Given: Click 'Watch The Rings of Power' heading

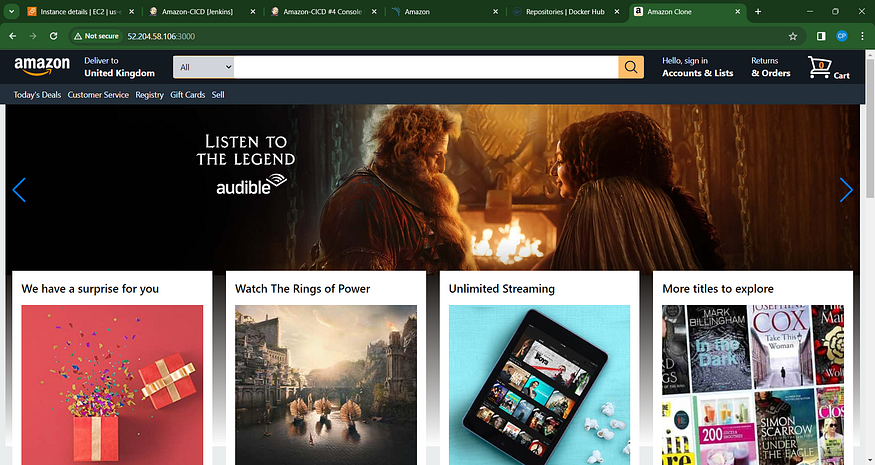Looking at the screenshot, I should (x=302, y=289).
